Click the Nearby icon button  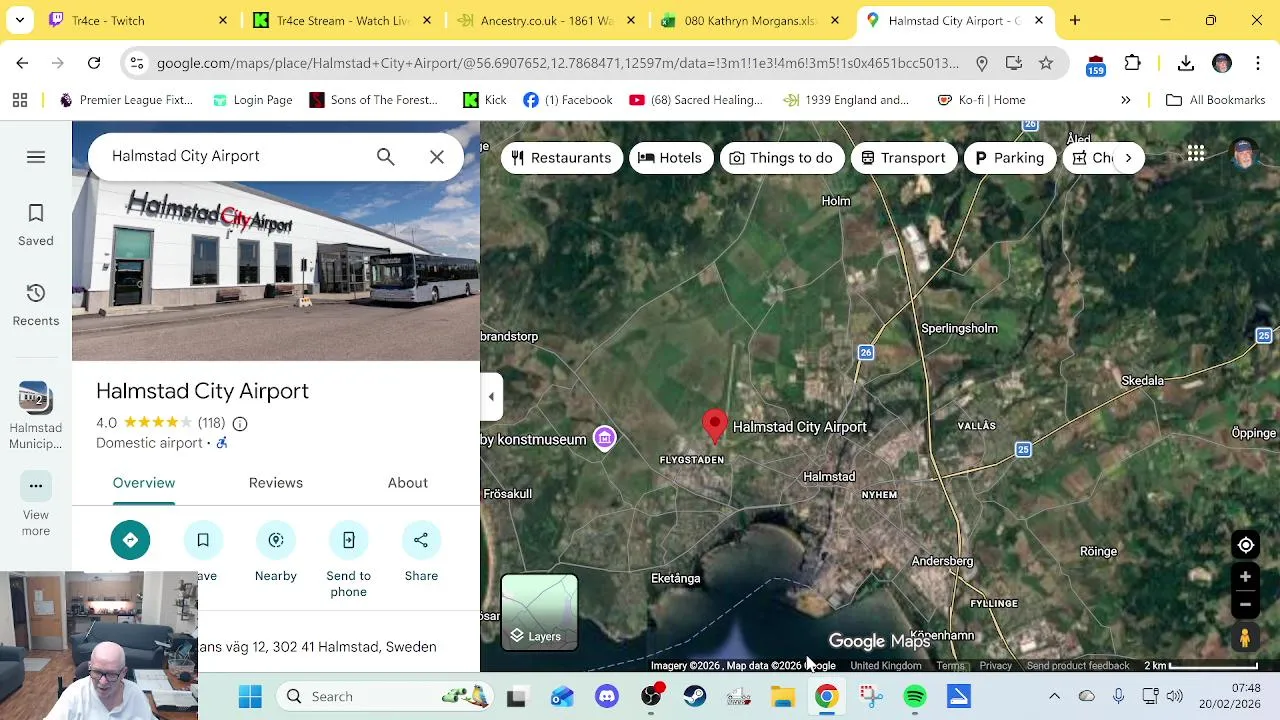[x=276, y=540]
